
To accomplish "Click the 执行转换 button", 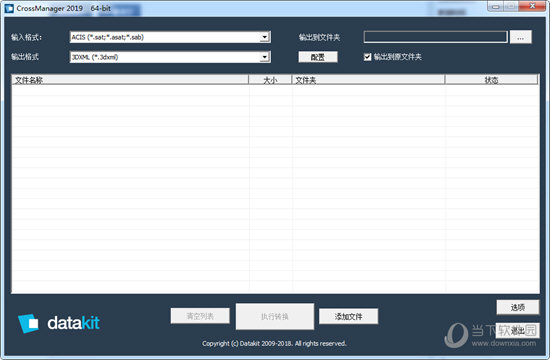I will [275, 316].
